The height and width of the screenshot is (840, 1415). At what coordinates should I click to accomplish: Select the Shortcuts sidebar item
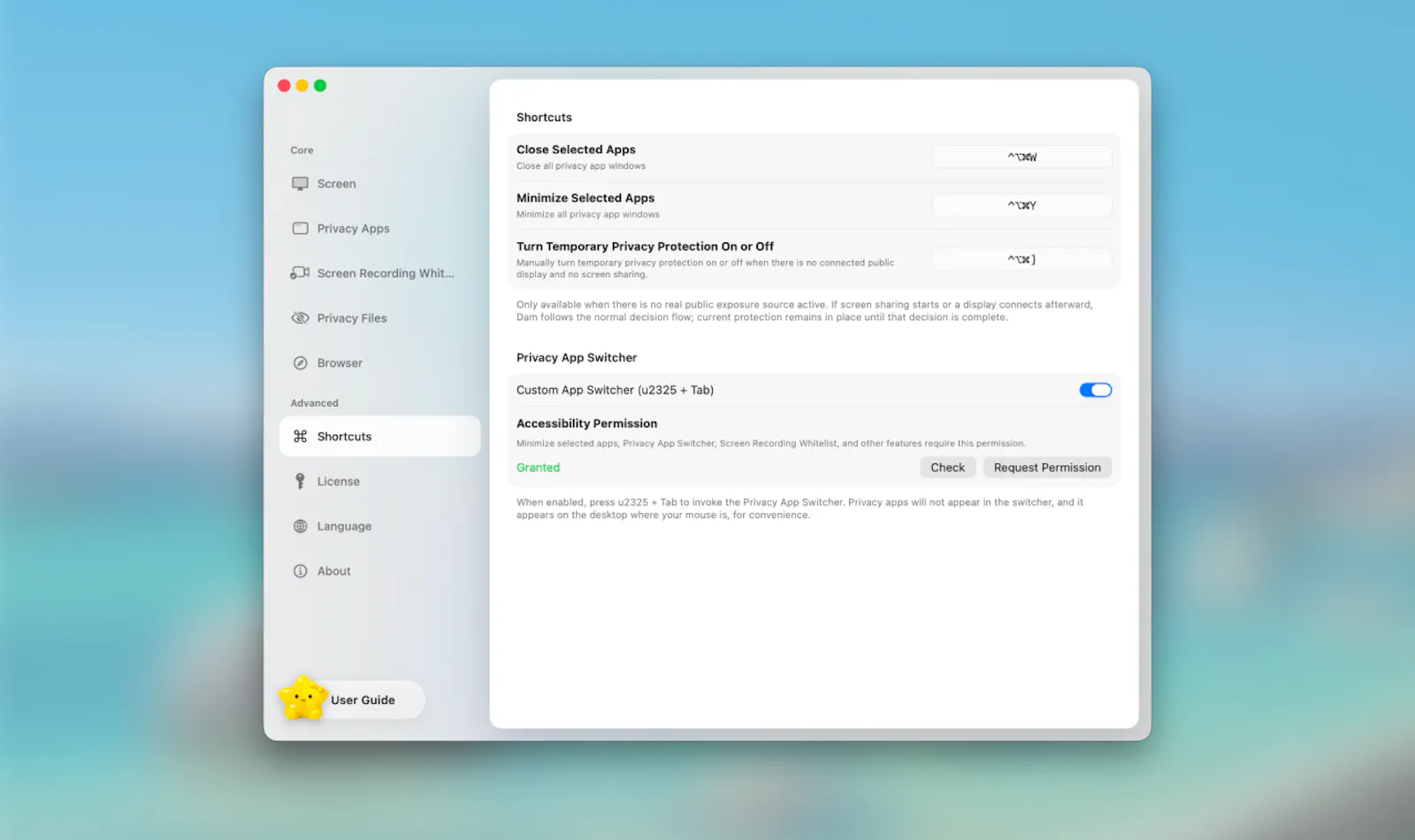380,437
